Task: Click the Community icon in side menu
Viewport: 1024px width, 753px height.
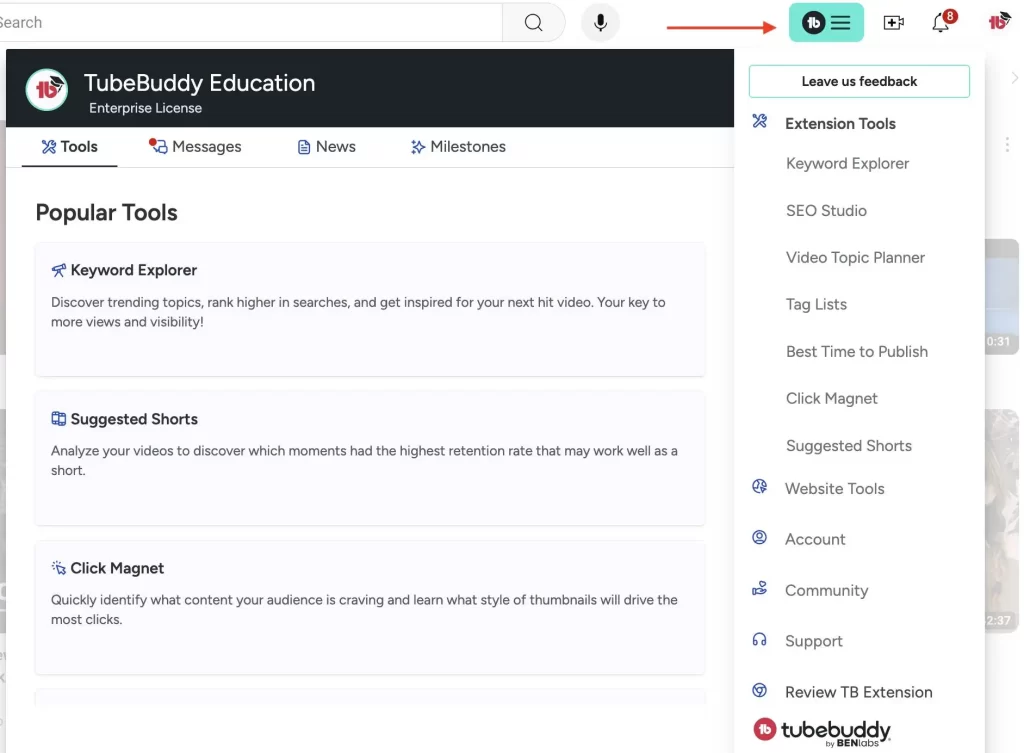Action: pos(759,588)
